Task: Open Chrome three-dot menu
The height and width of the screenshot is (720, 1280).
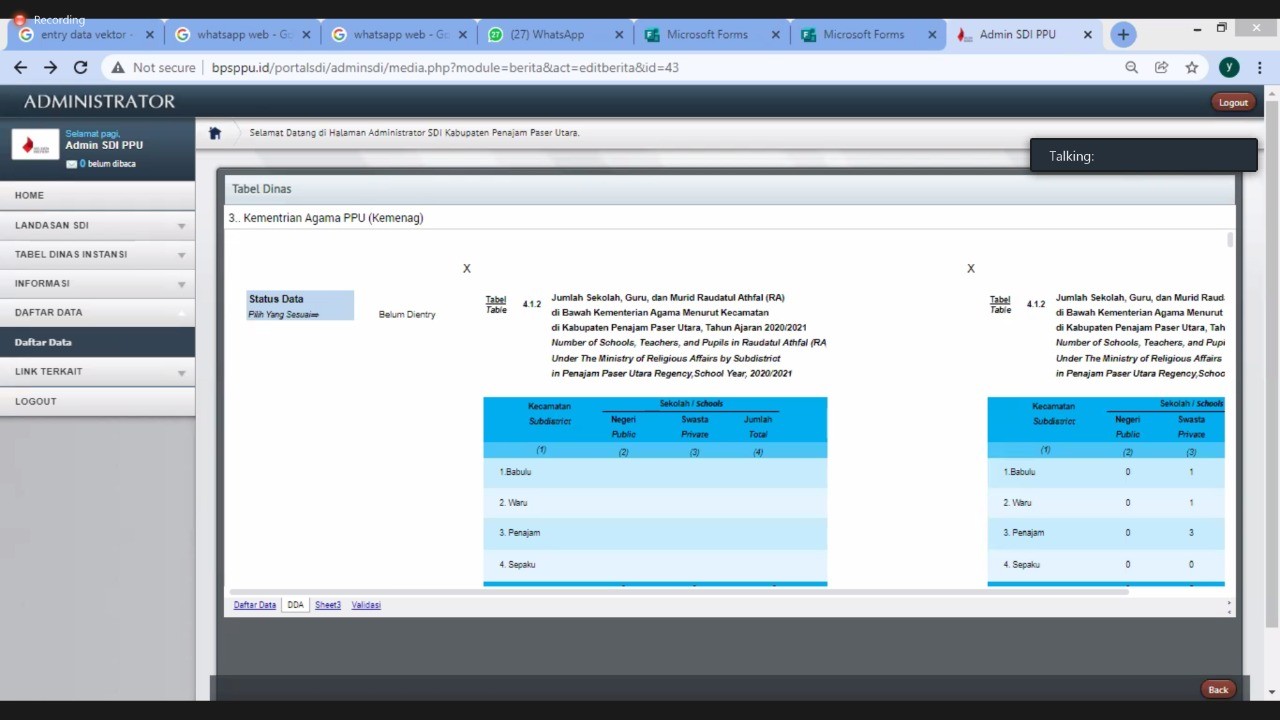Action: coord(1260,67)
